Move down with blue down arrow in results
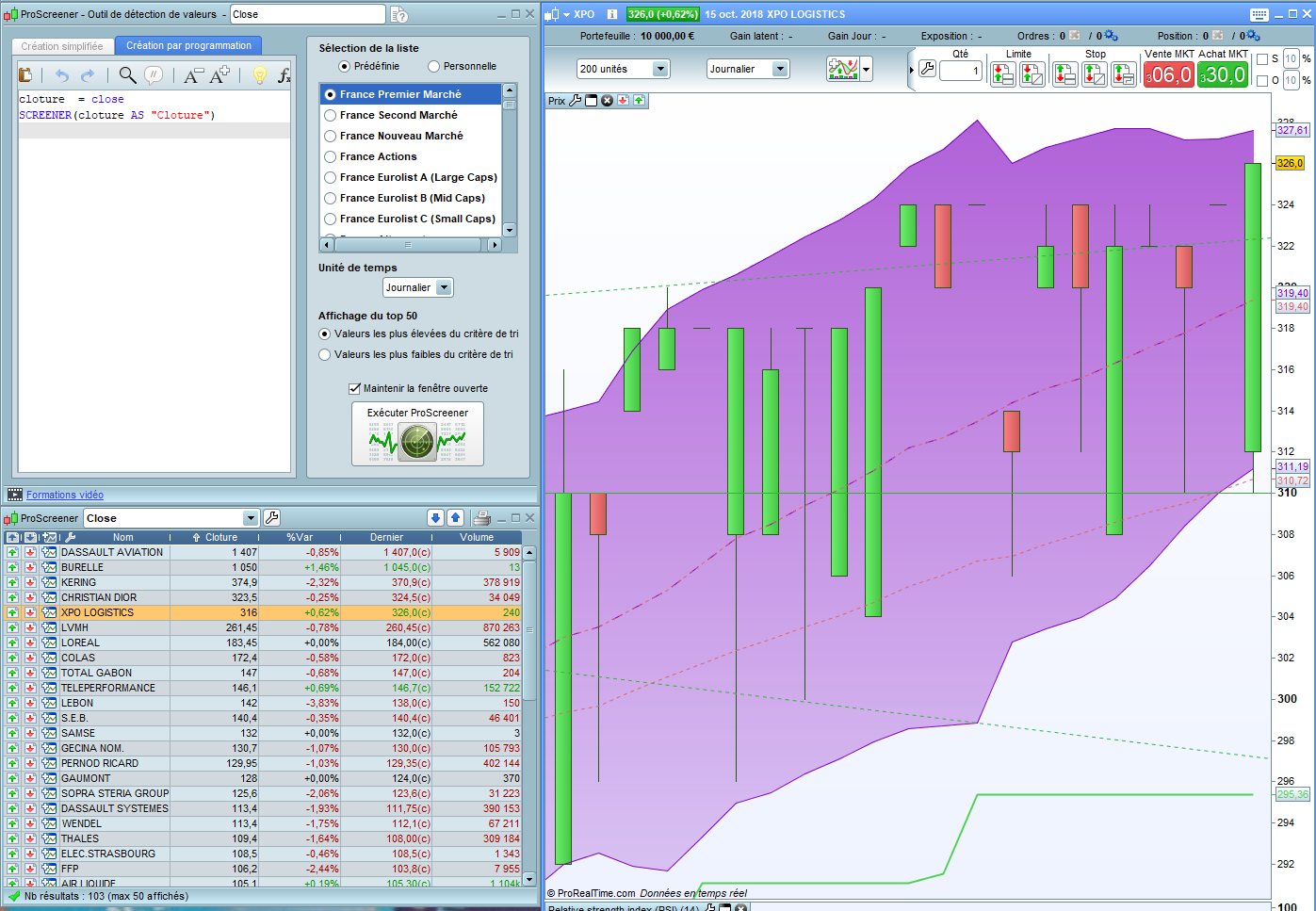Screen dimensions: 1316x911 click(x=435, y=517)
